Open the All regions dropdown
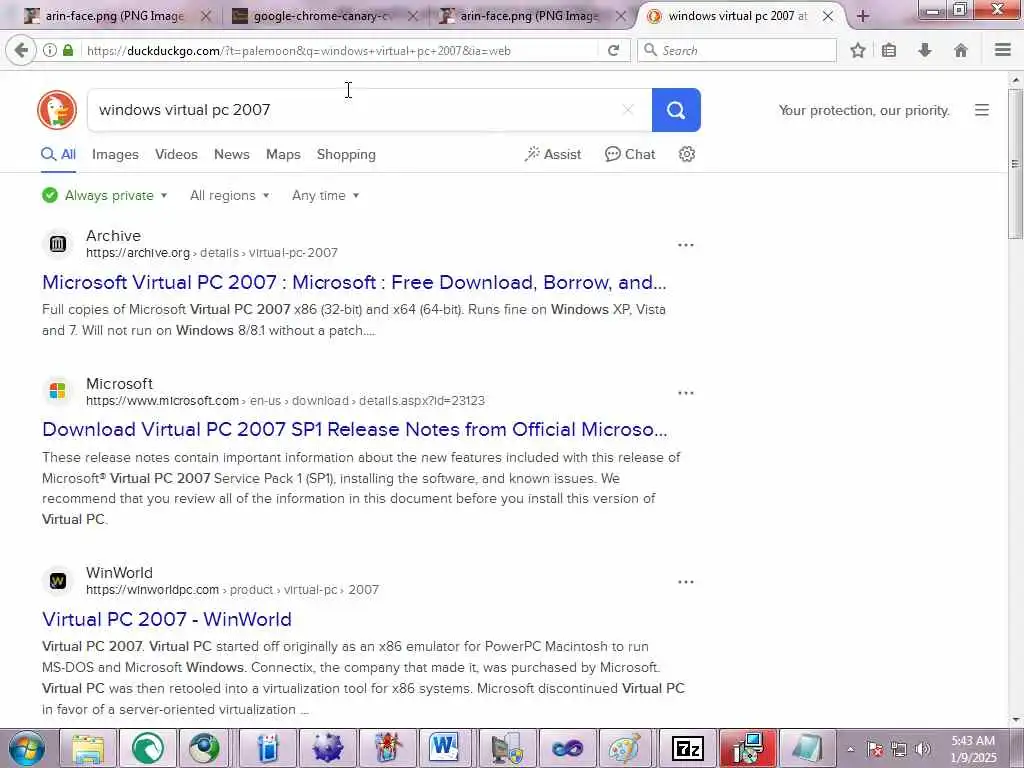 [229, 195]
